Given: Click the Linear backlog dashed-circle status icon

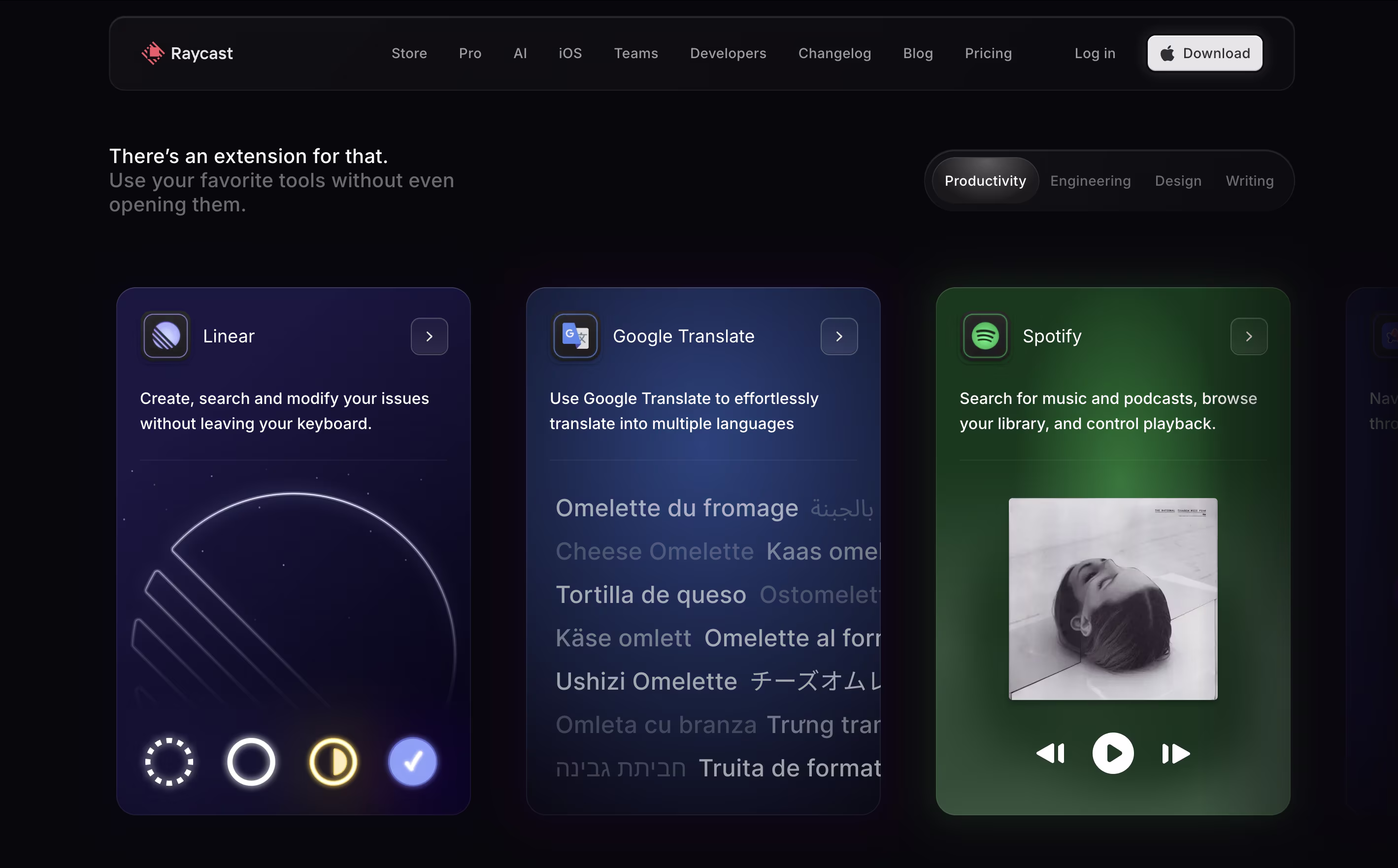Looking at the screenshot, I should click(169, 762).
